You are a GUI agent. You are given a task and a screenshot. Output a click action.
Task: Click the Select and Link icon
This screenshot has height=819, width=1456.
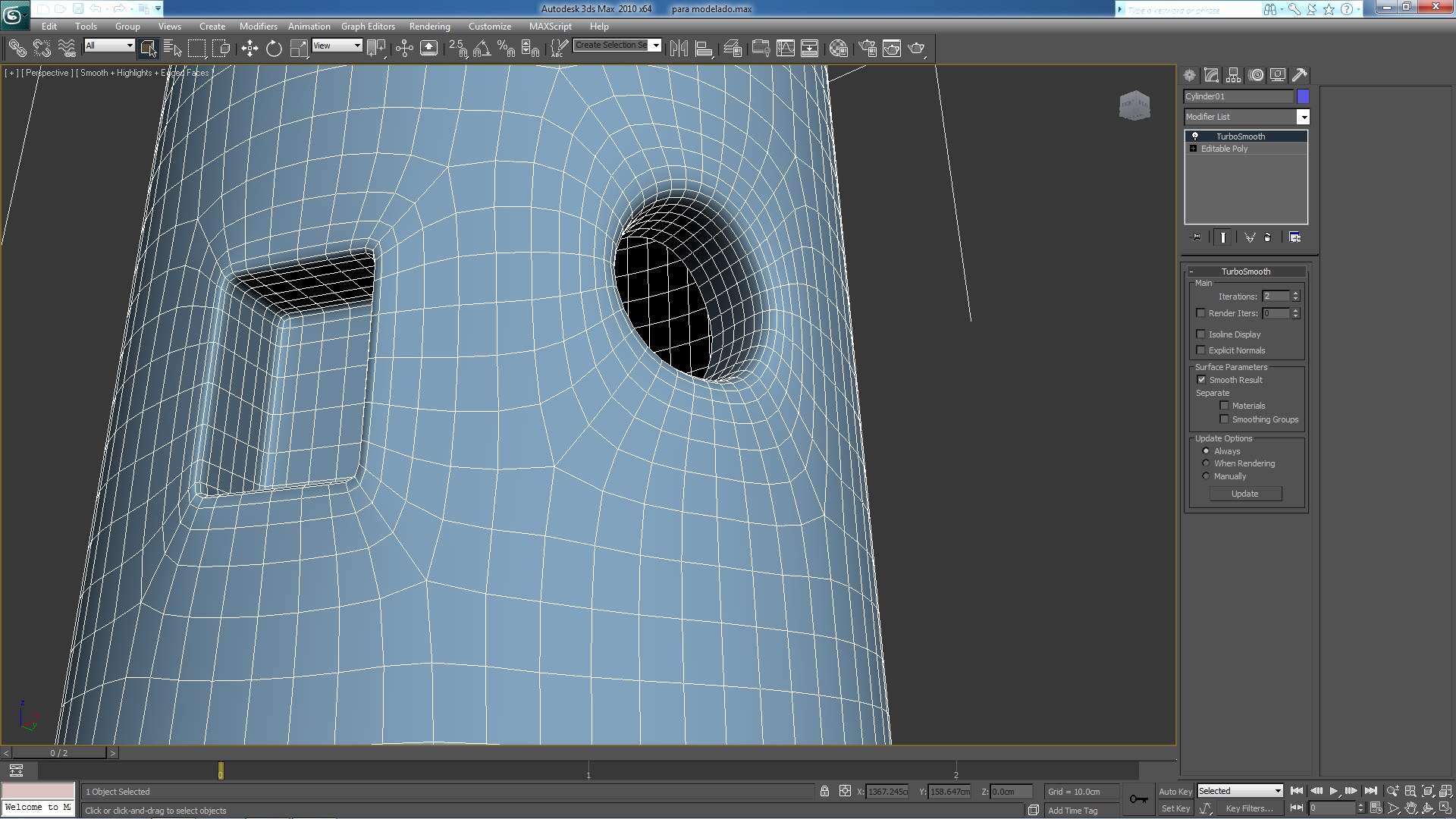pyautogui.click(x=17, y=49)
